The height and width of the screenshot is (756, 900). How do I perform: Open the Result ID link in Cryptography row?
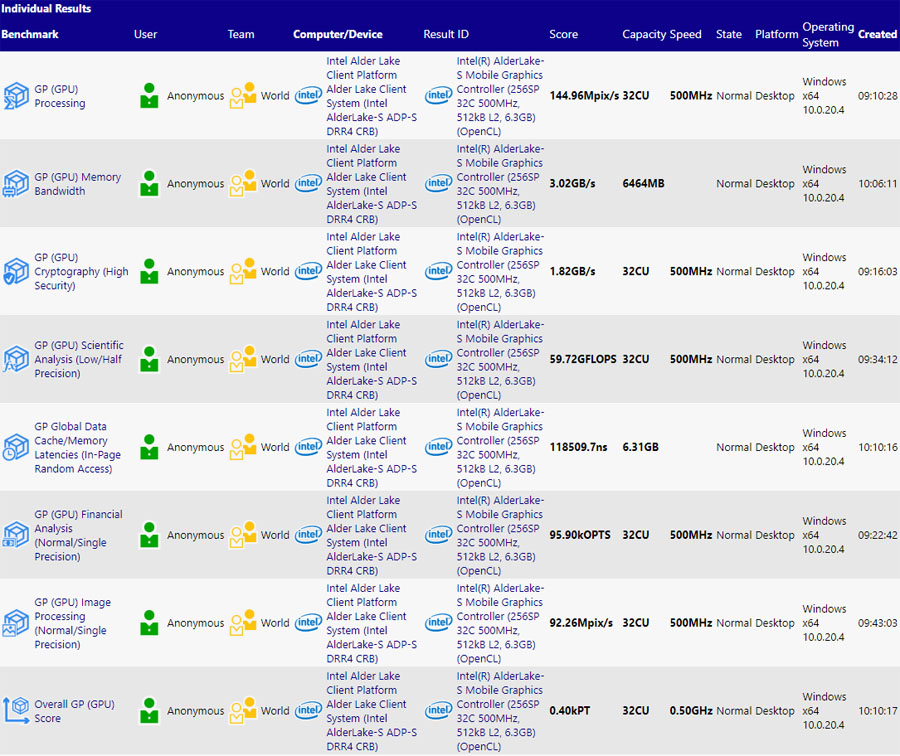(500, 272)
